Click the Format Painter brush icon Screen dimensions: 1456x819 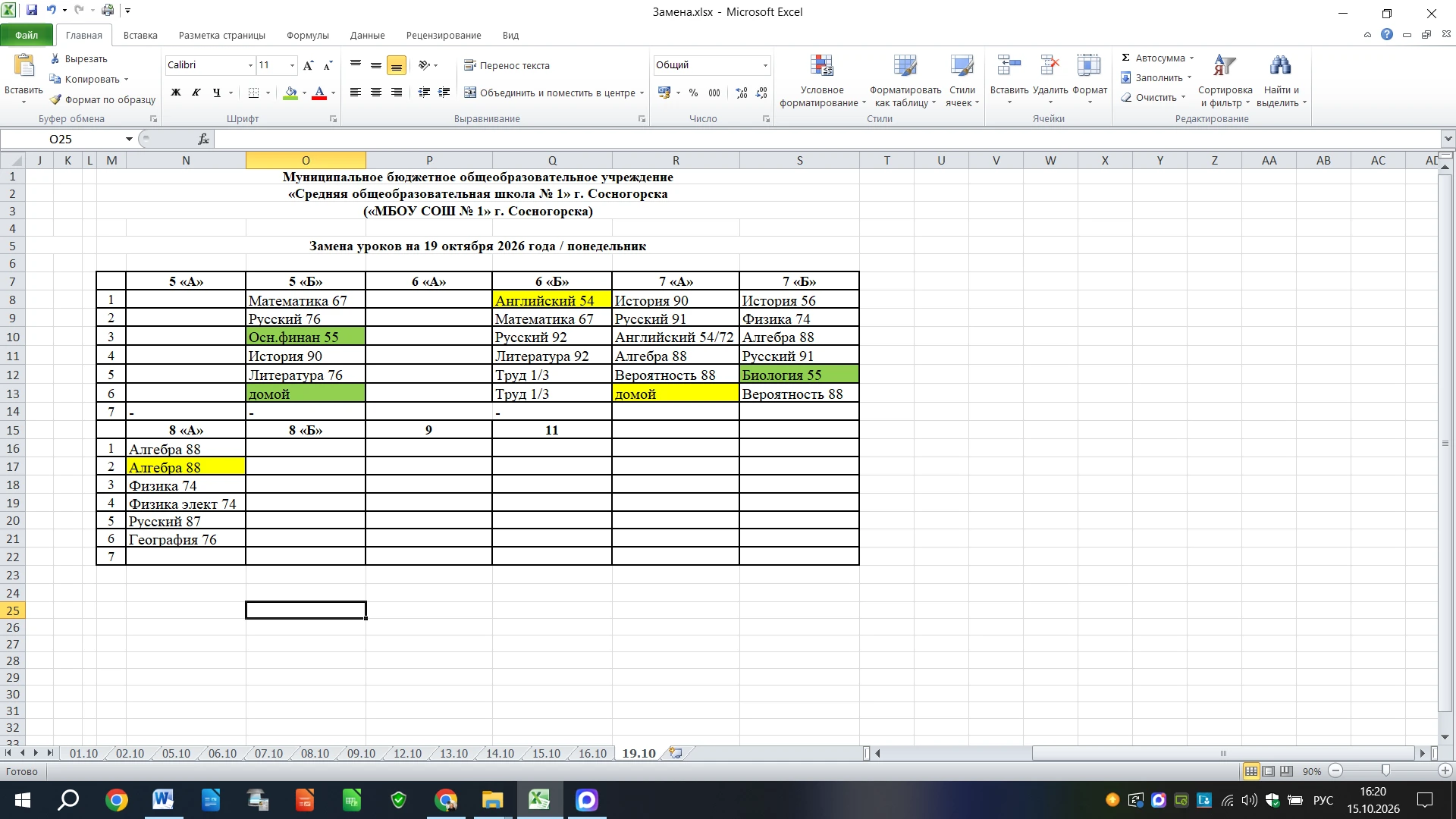click(55, 99)
